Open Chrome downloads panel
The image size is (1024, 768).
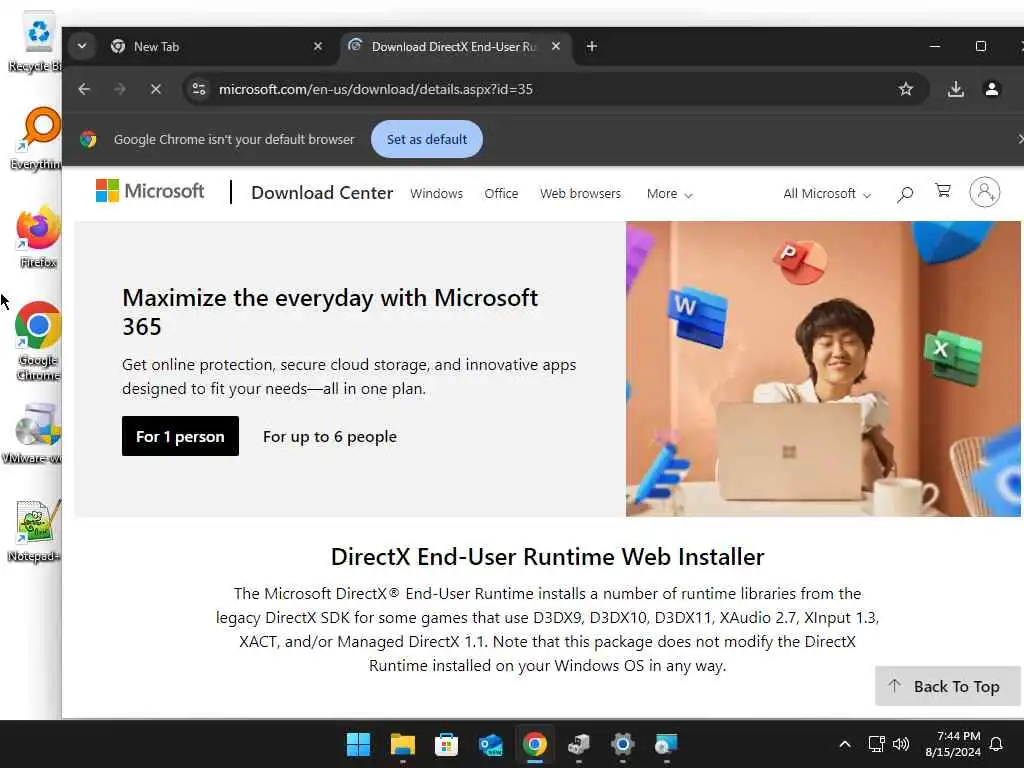coord(955,89)
